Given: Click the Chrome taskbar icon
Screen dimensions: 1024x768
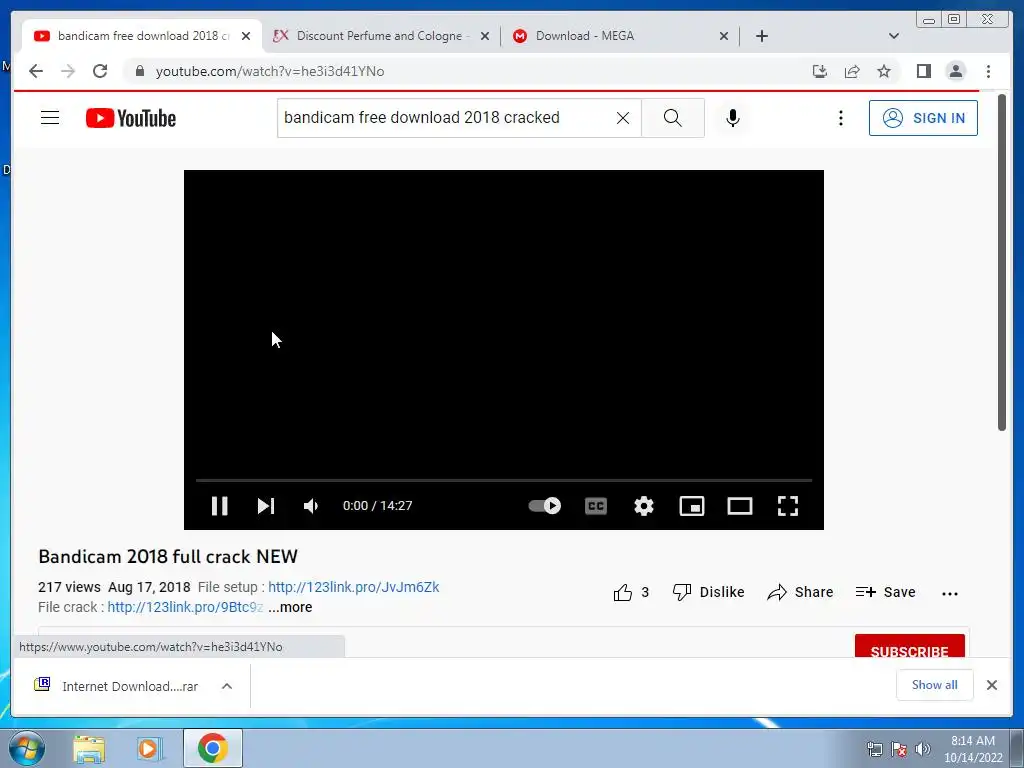Looking at the screenshot, I should [x=212, y=748].
